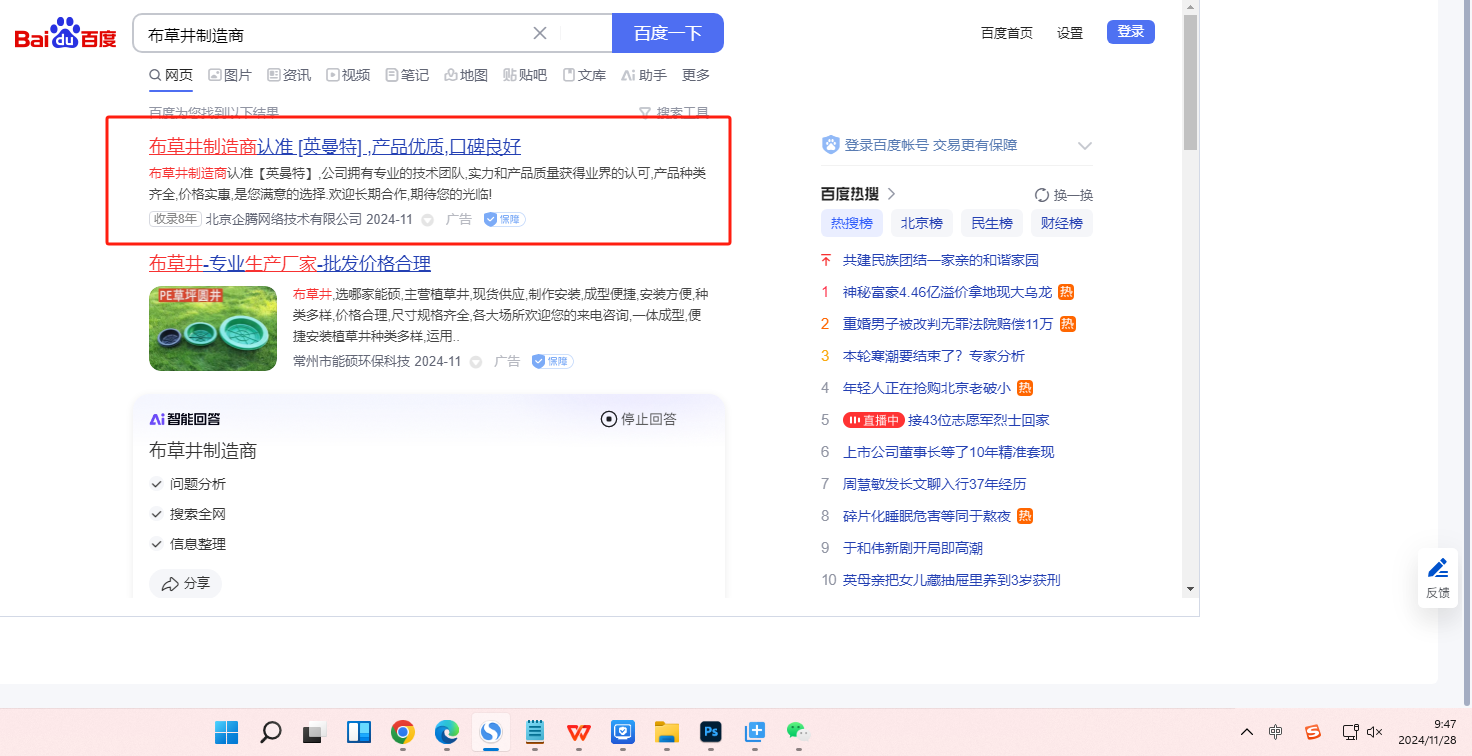Click the 百度一下 search button
The width and height of the screenshot is (1472, 756).
coord(667,33)
